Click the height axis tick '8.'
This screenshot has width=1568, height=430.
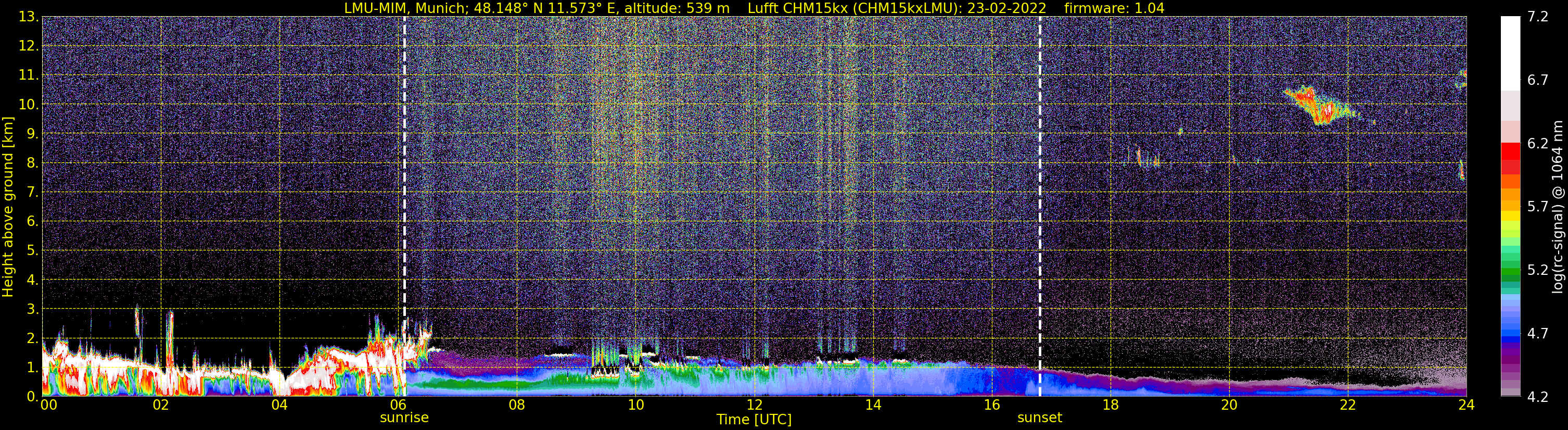(32, 163)
